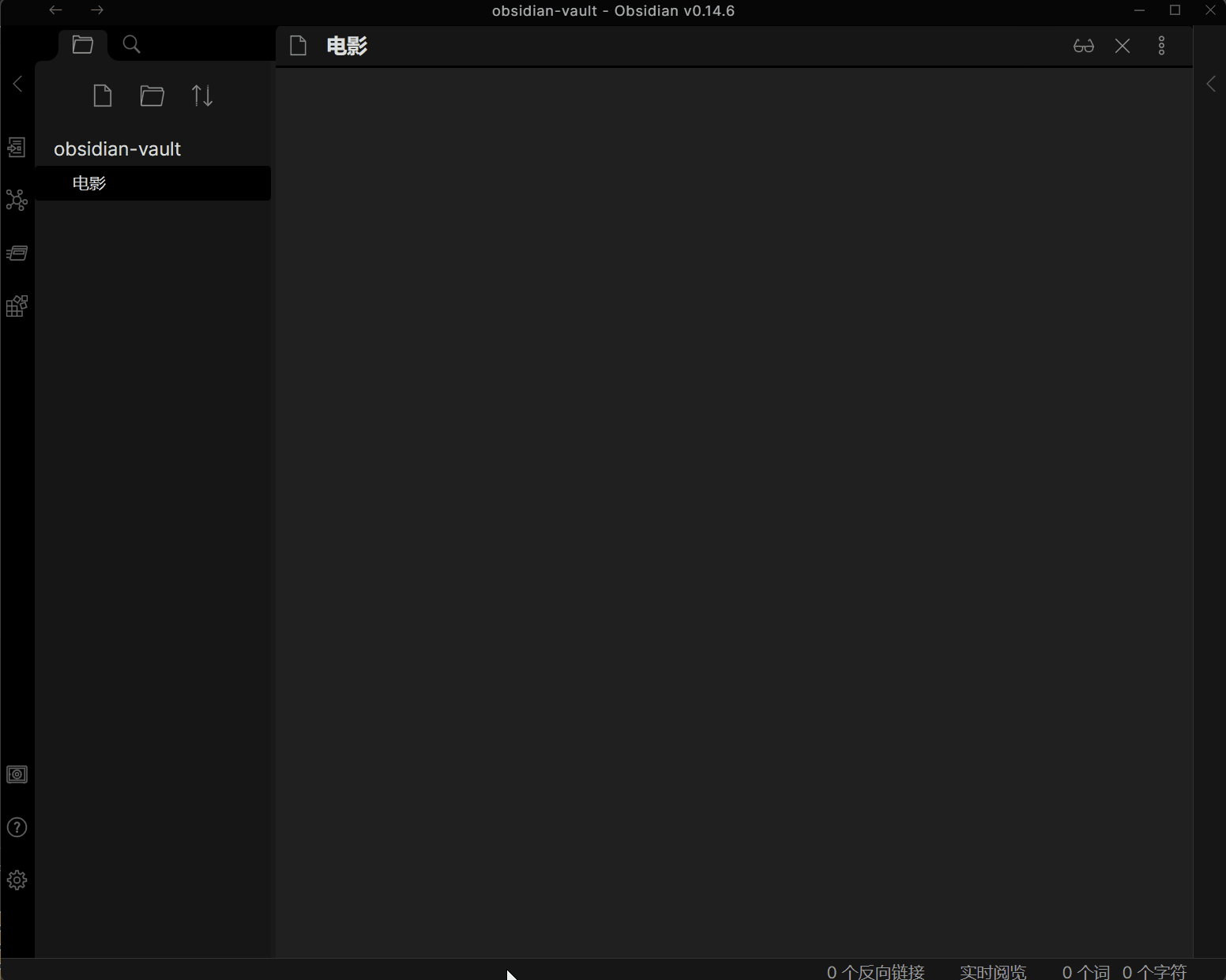Screen dimensions: 1226x980
Task: Select the 电影 note in file list
Action: pyautogui.click(x=89, y=183)
